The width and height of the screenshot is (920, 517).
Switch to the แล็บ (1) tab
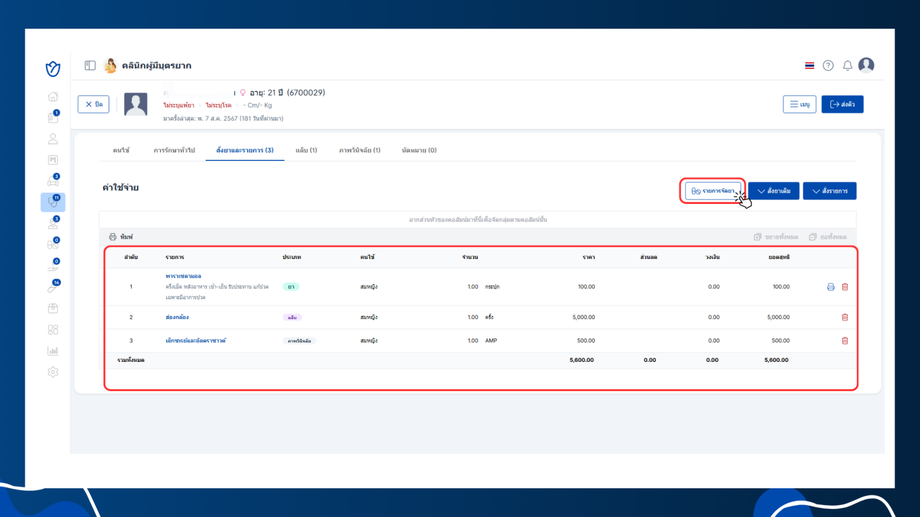pyautogui.click(x=306, y=150)
